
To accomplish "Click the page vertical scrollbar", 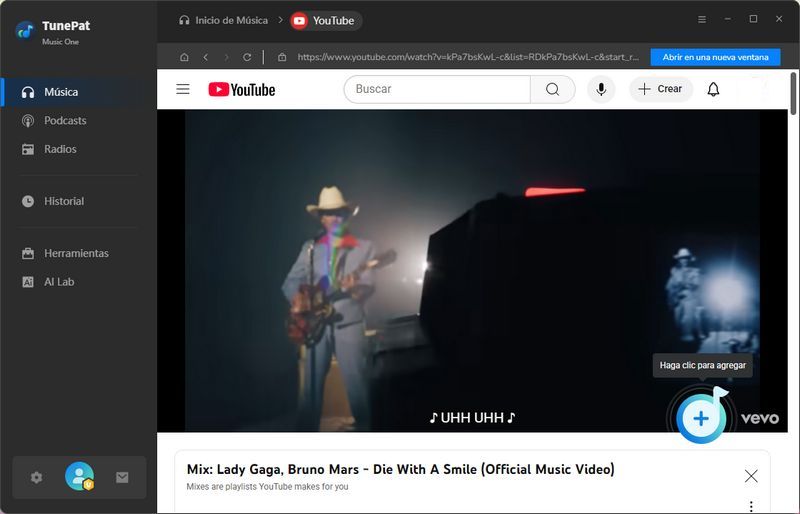I will click(793, 94).
